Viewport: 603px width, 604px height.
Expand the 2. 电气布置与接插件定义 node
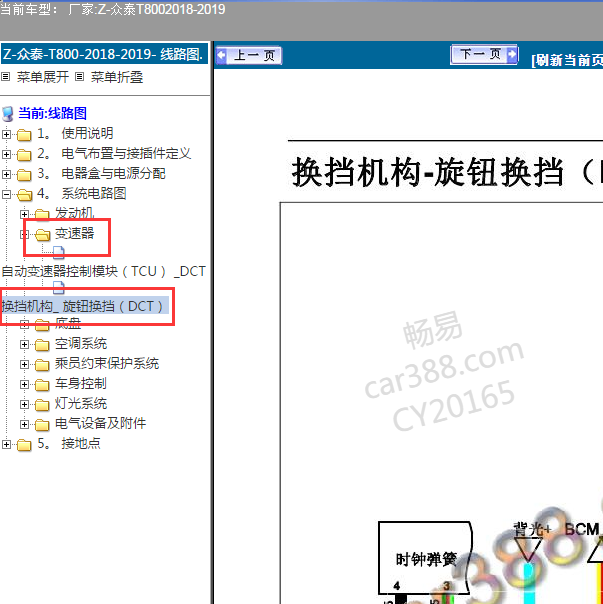pos(6,154)
